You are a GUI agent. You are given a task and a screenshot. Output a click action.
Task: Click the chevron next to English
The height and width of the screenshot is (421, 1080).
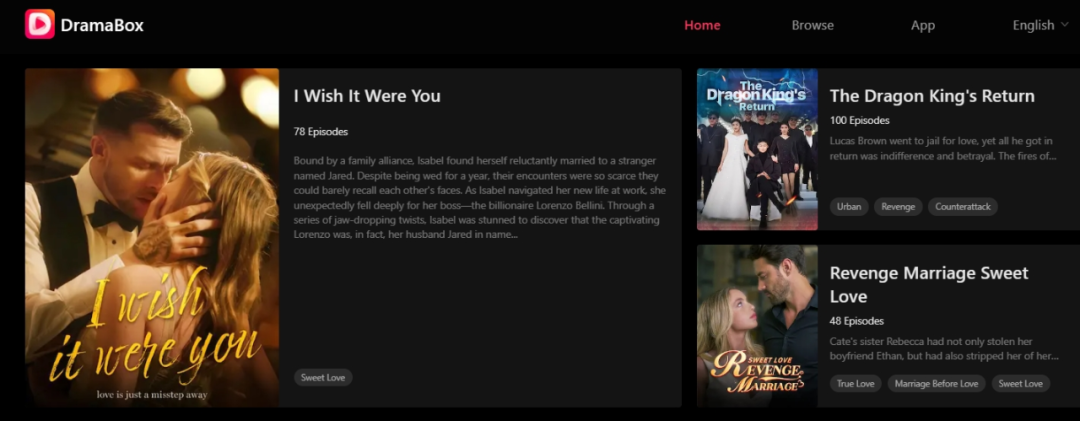pyautogui.click(x=1064, y=25)
